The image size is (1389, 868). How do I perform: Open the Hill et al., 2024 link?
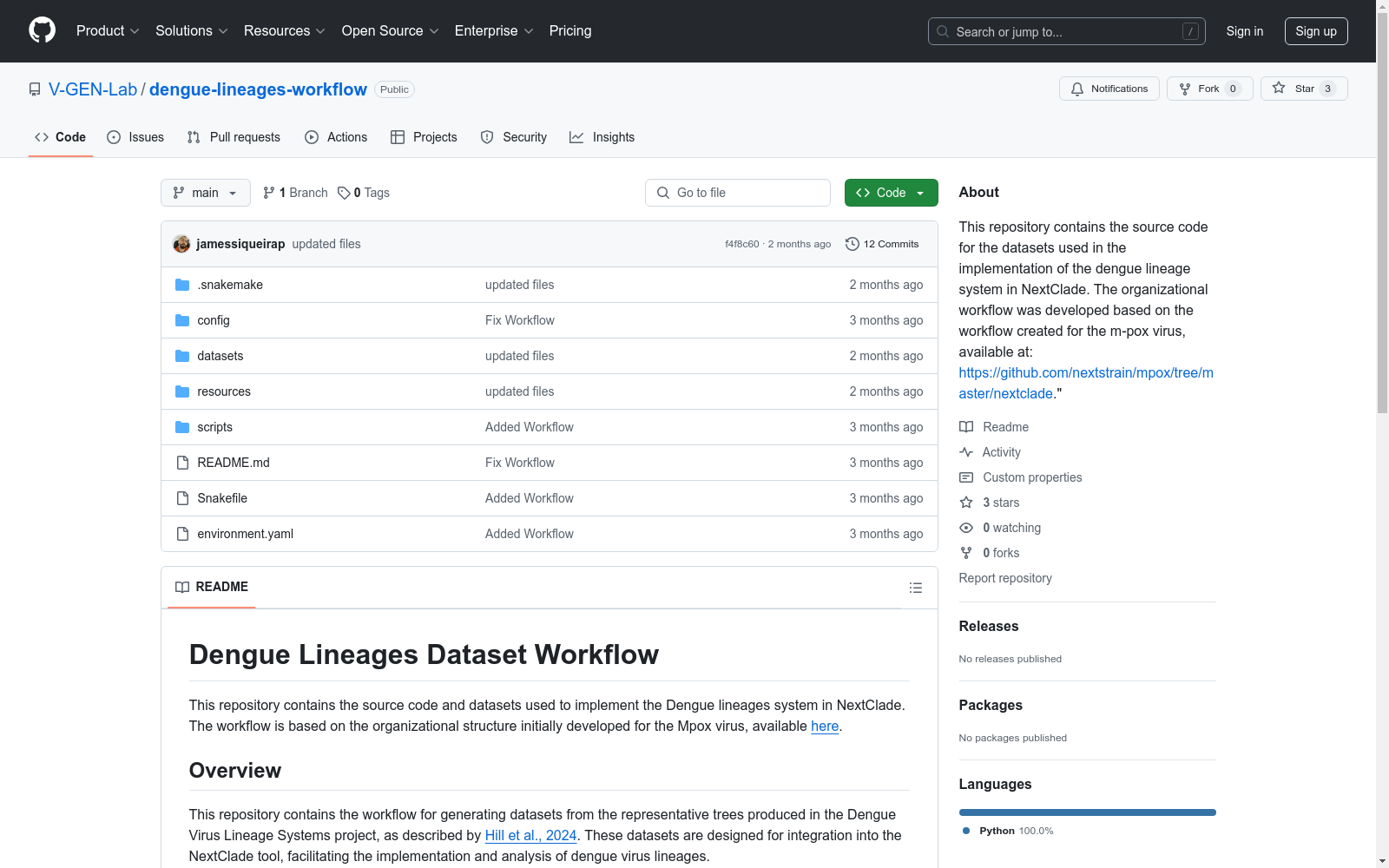point(530,835)
